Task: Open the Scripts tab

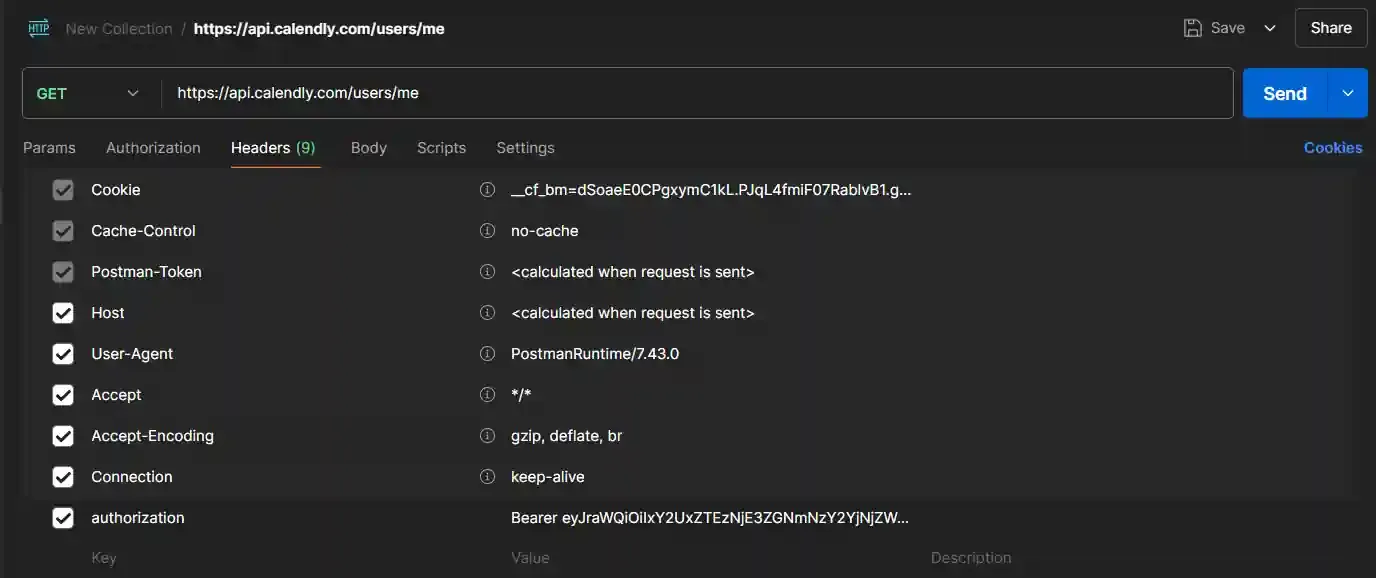Action: pos(441,147)
